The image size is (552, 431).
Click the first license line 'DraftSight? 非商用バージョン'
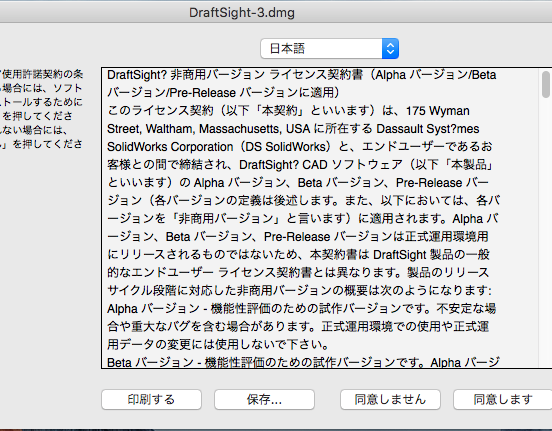[301, 75]
